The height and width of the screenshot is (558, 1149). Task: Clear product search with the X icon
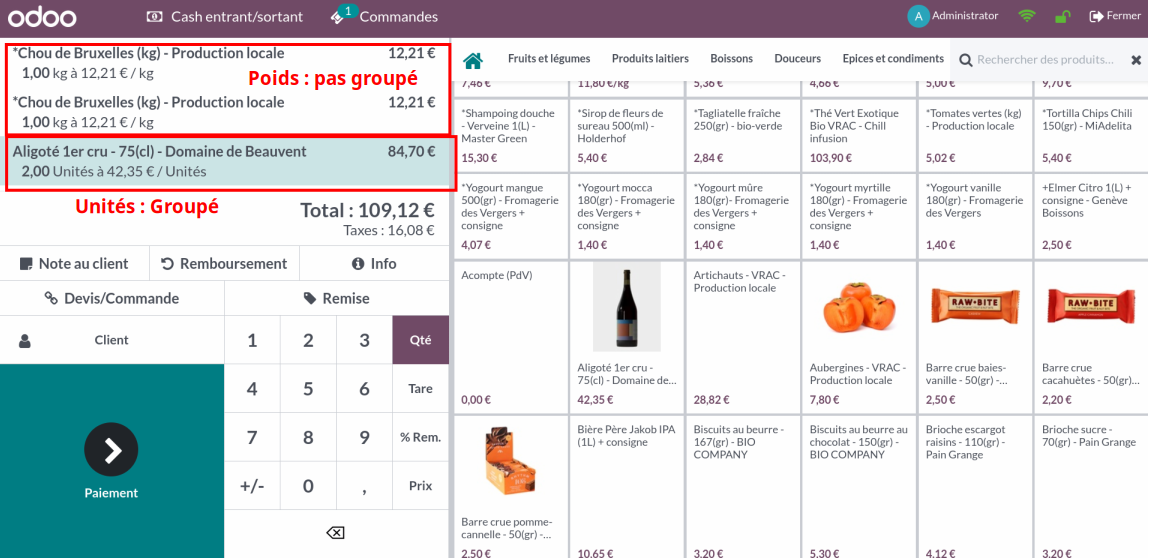[x=1136, y=60]
